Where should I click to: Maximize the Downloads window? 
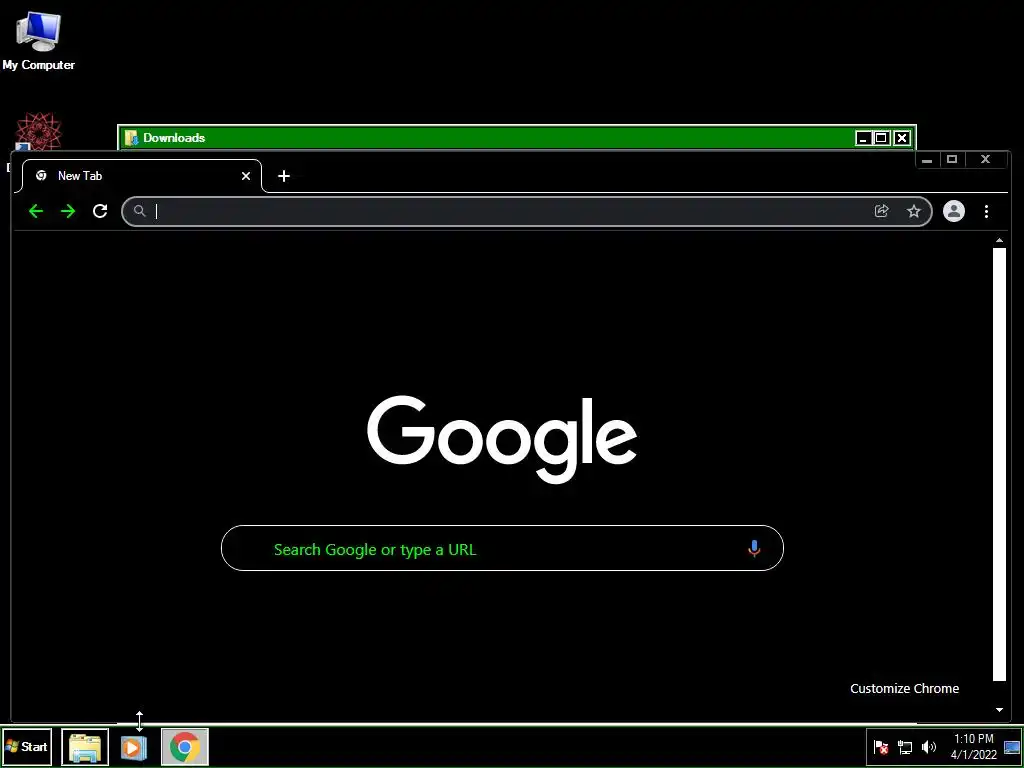click(x=881, y=138)
